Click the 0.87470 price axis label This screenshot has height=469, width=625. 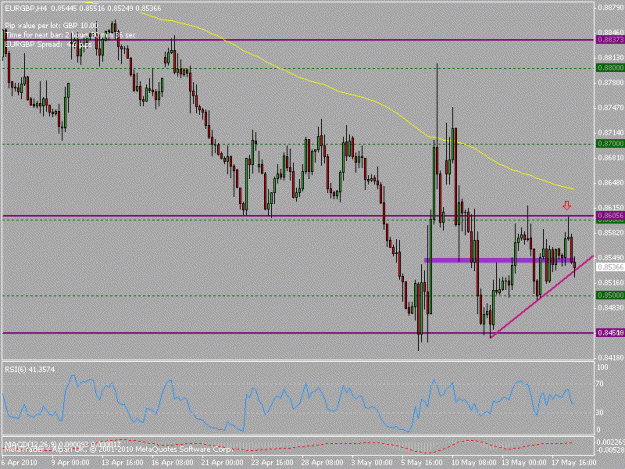(x=611, y=108)
